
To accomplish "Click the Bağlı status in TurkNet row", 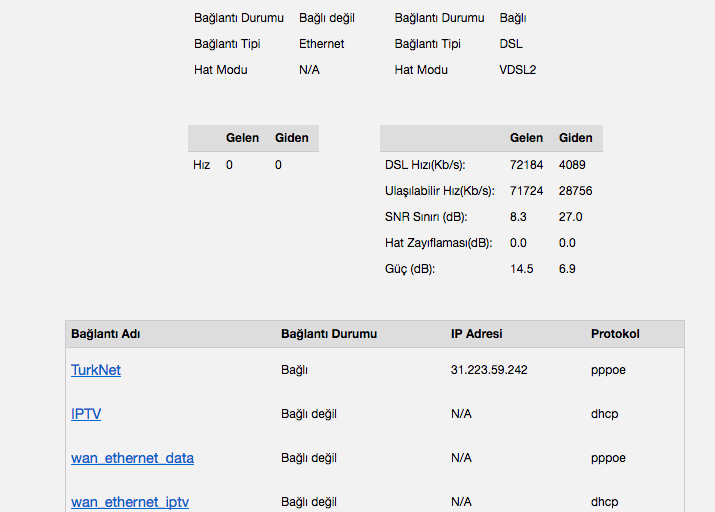I will [x=295, y=370].
